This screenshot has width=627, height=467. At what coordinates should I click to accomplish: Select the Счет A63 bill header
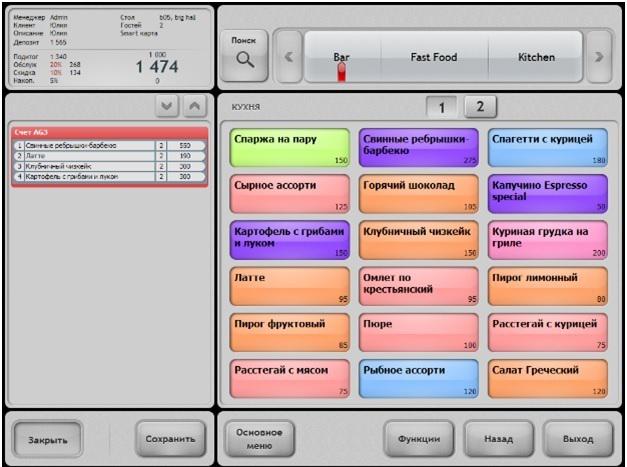click(110, 132)
